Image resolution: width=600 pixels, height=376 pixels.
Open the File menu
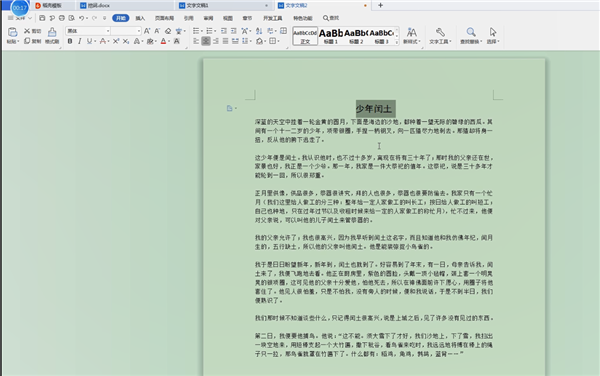tap(20, 18)
